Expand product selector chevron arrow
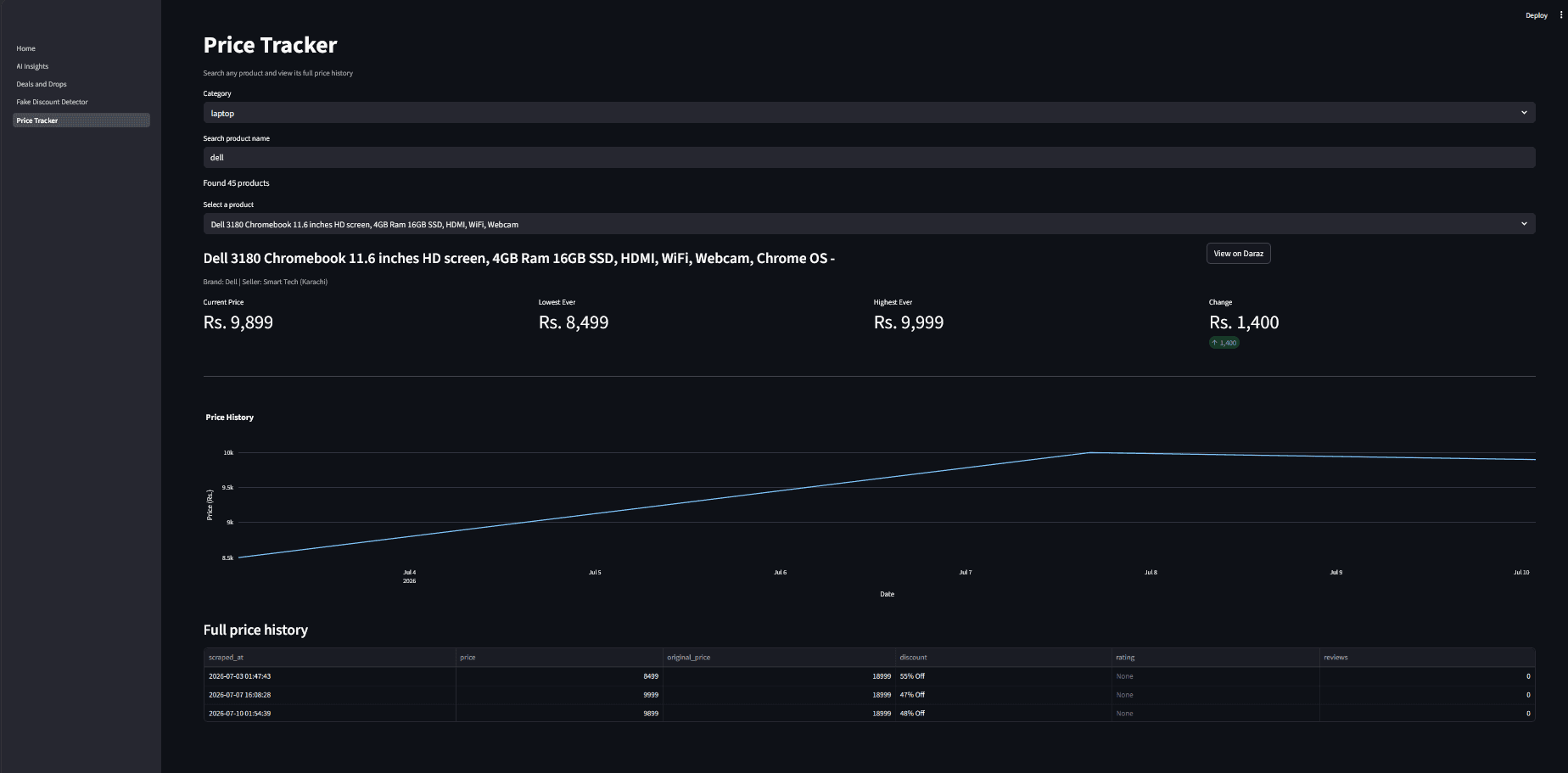This screenshot has height=773, width=1568. click(1524, 224)
